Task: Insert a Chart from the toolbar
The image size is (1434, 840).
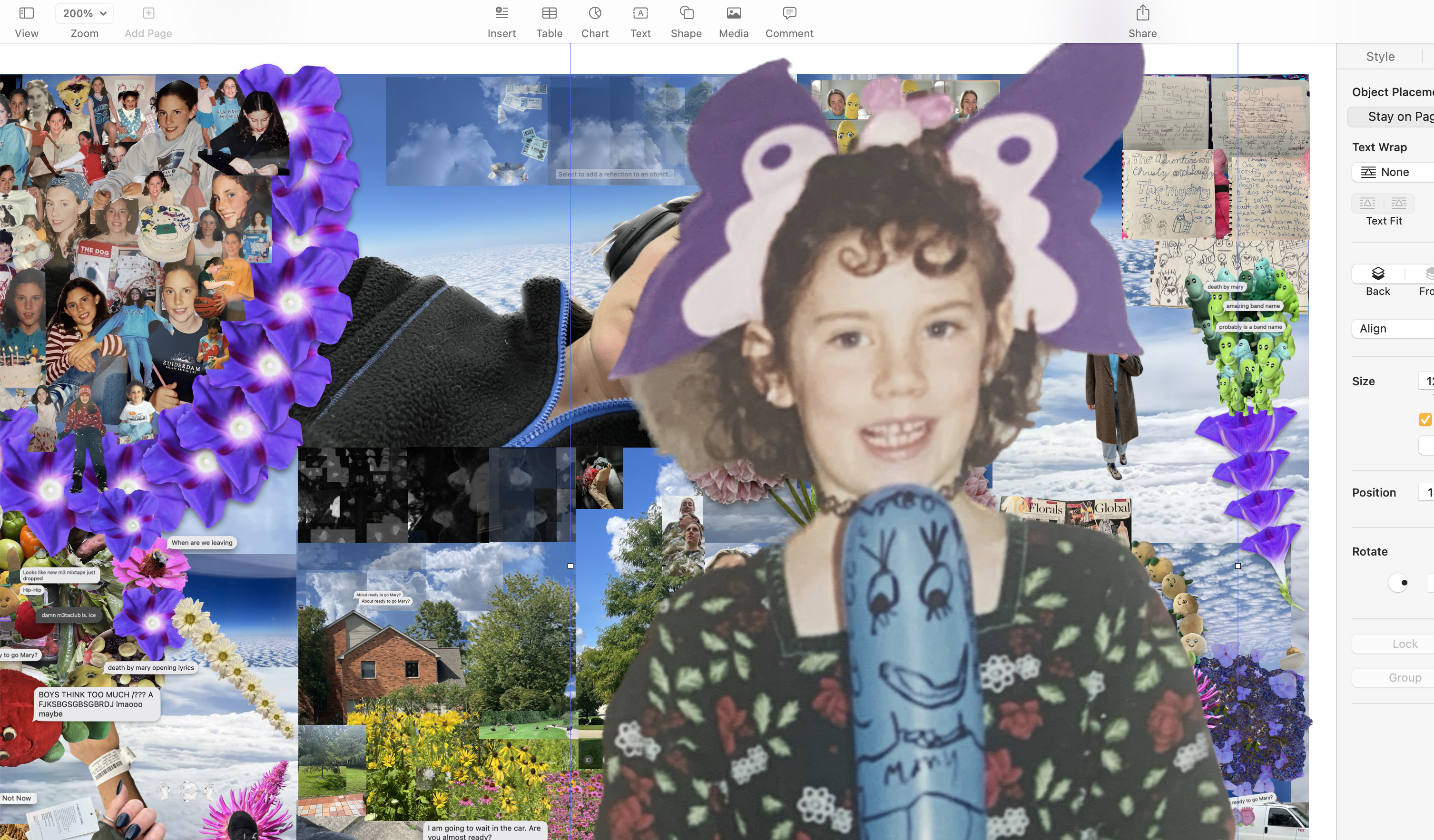Action: [x=595, y=21]
